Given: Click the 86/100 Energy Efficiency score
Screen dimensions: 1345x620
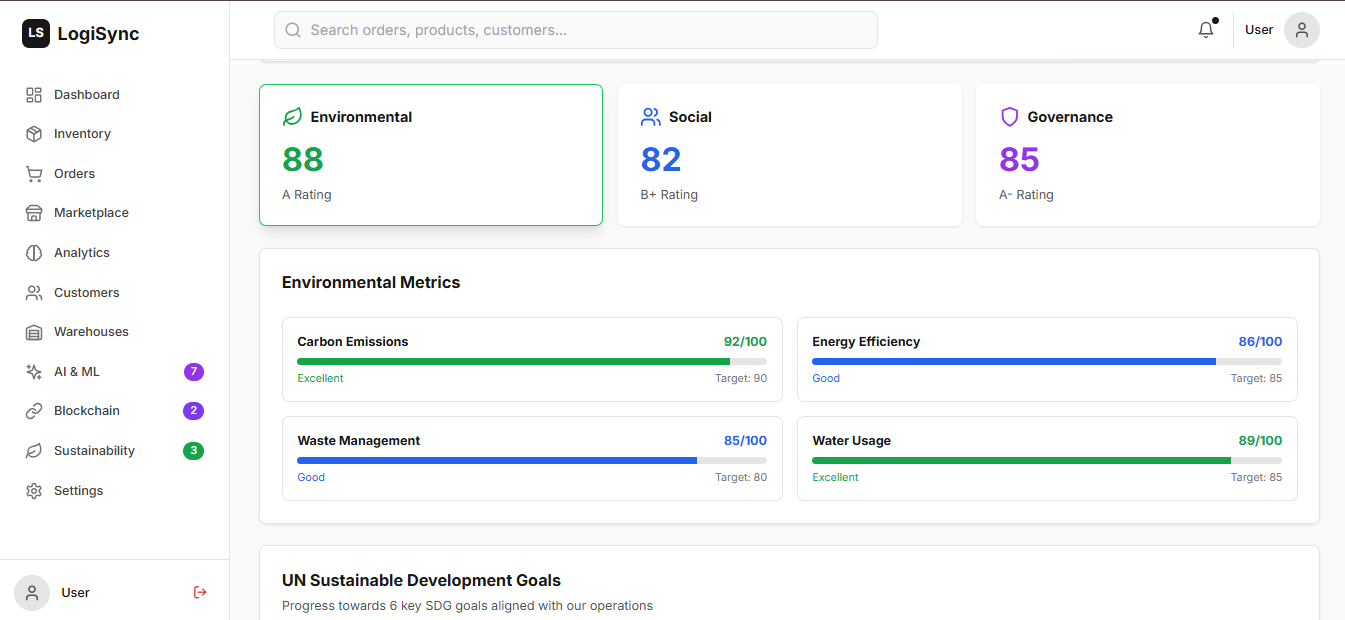Looking at the screenshot, I should (1260, 342).
